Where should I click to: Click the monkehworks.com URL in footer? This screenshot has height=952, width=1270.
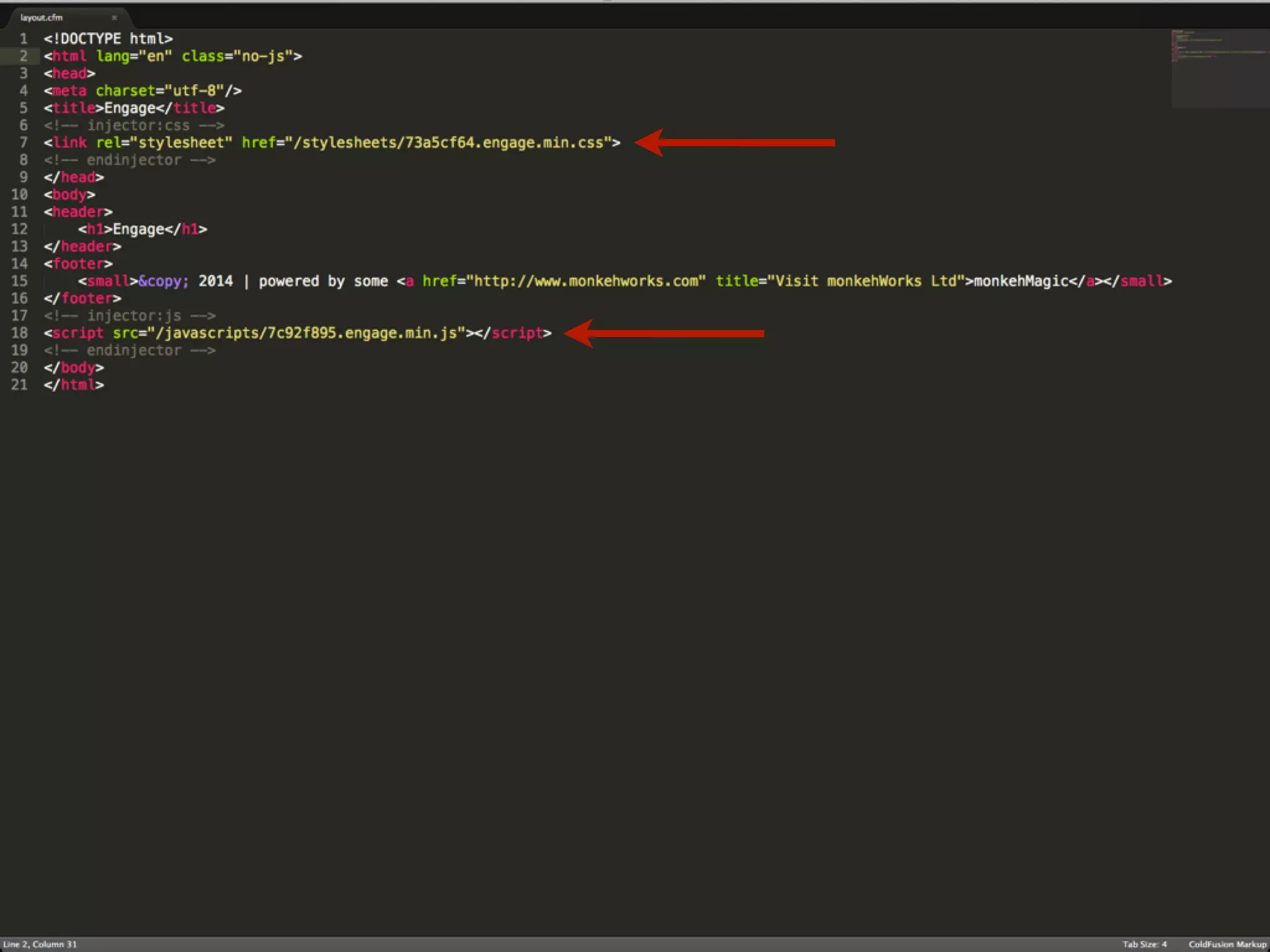(x=586, y=281)
